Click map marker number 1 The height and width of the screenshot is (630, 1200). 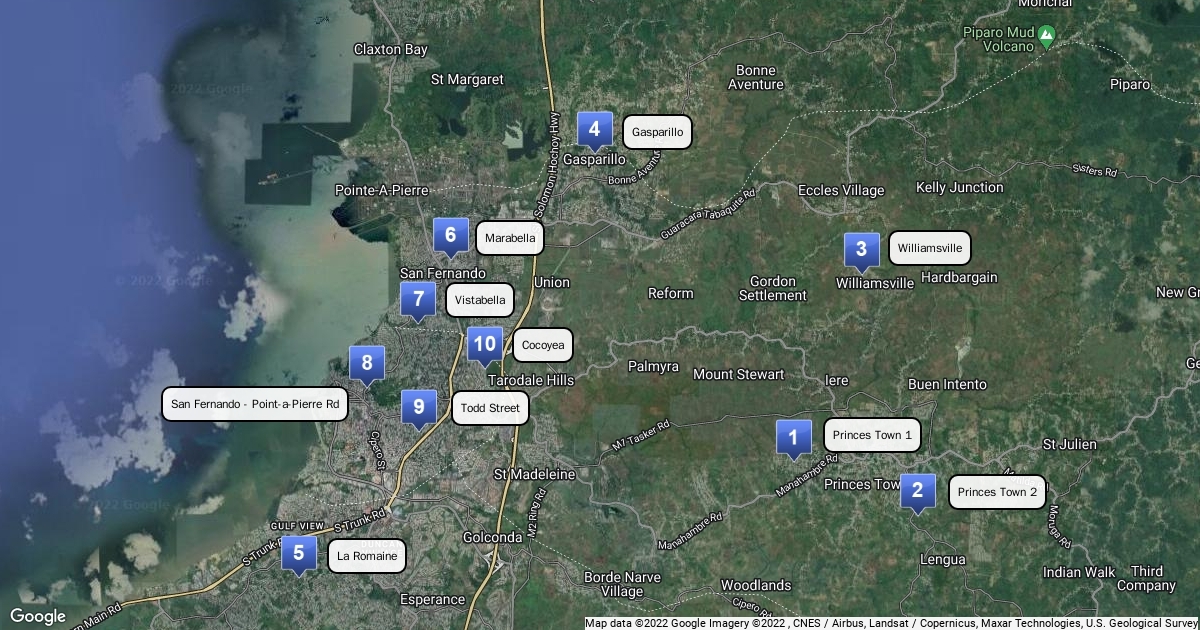[x=794, y=437]
